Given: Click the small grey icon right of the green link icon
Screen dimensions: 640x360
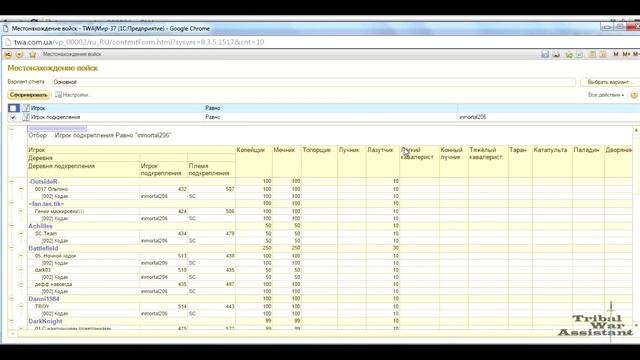Looking at the screenshot, I should click(580, 54).
